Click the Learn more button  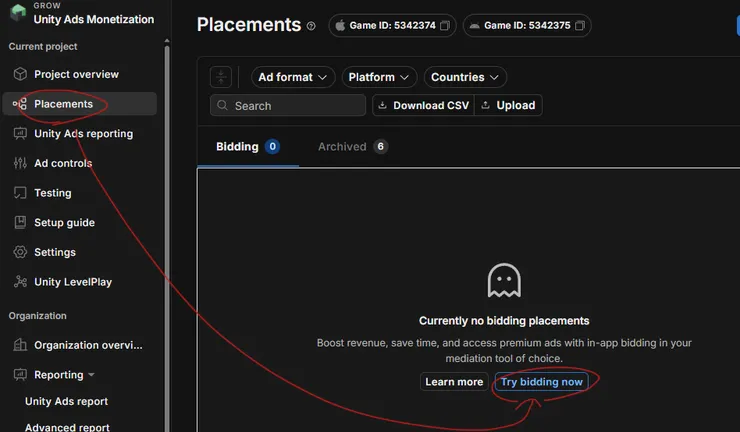(x=454, y=381)
